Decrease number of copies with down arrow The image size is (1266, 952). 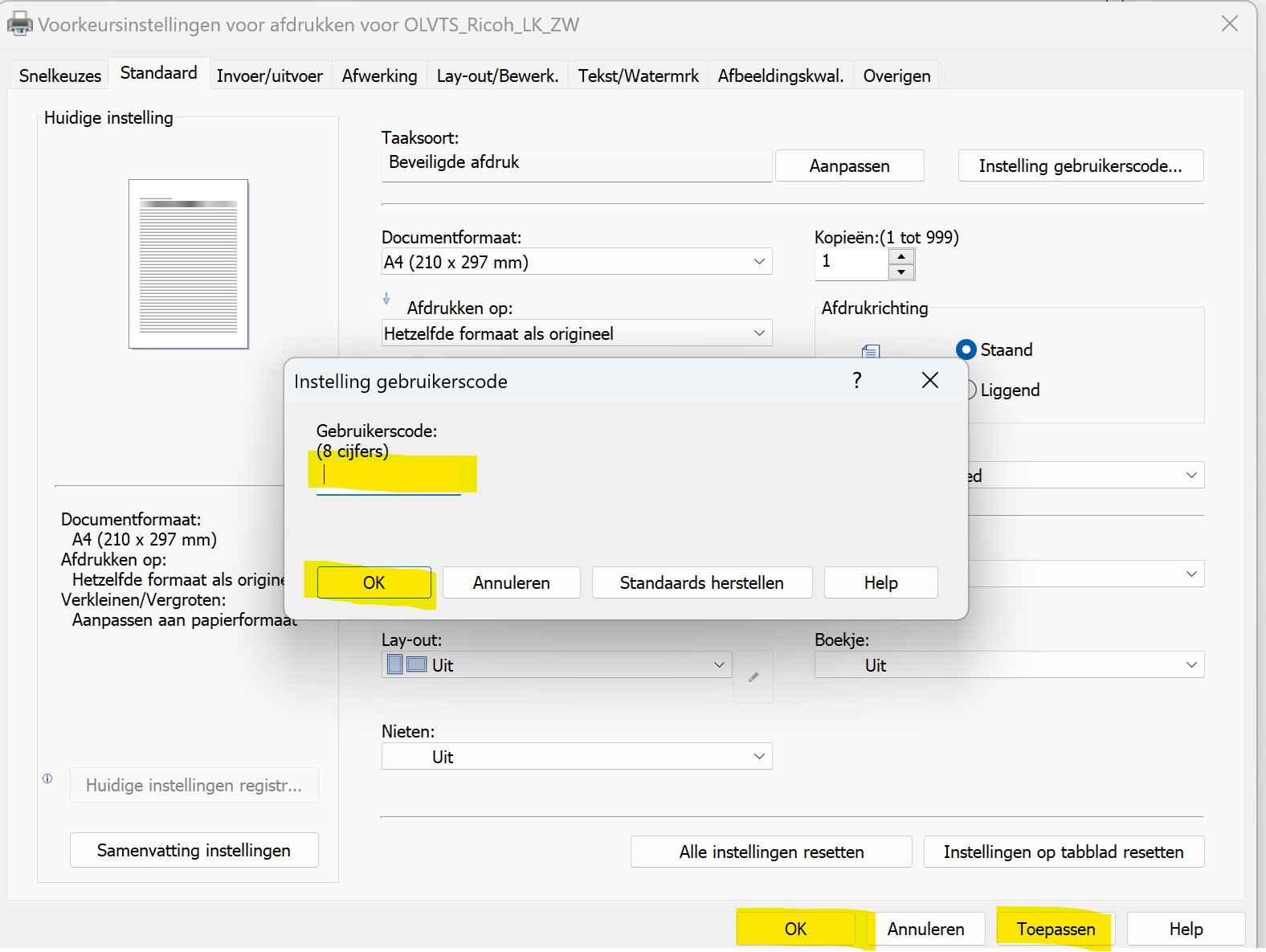pyautogui.click(x=901, y=272)
